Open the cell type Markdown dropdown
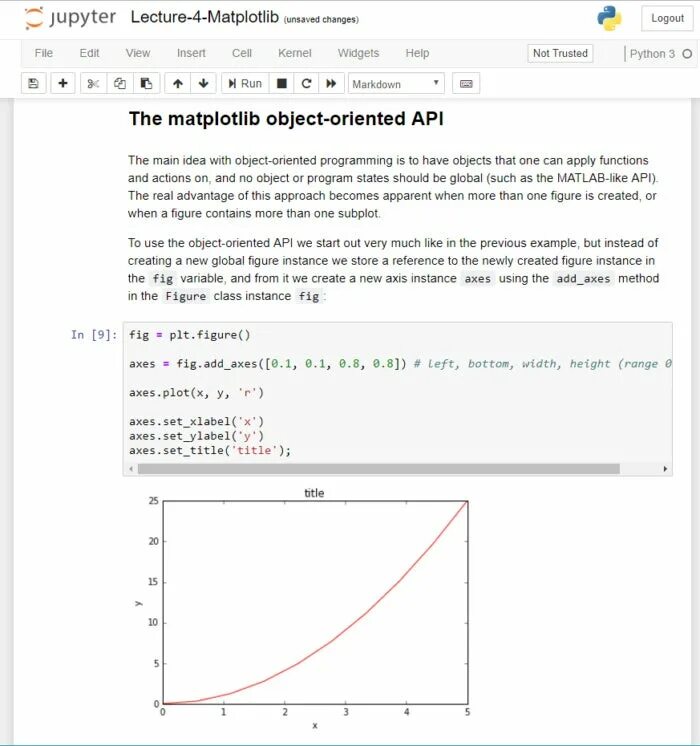This screenshot has width=700, height=746. click(396, 84)
